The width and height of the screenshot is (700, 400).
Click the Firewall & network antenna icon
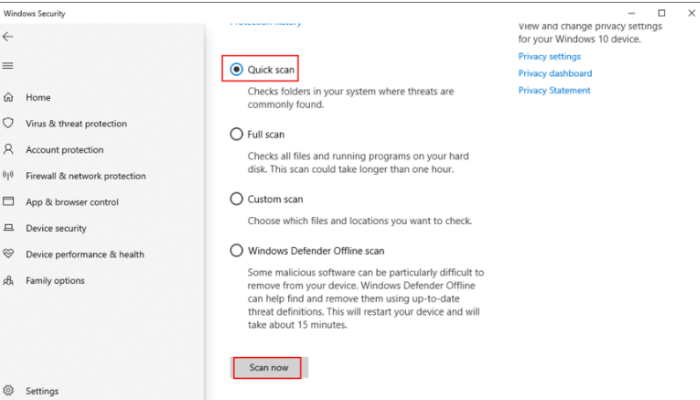(x=8, y=175)
